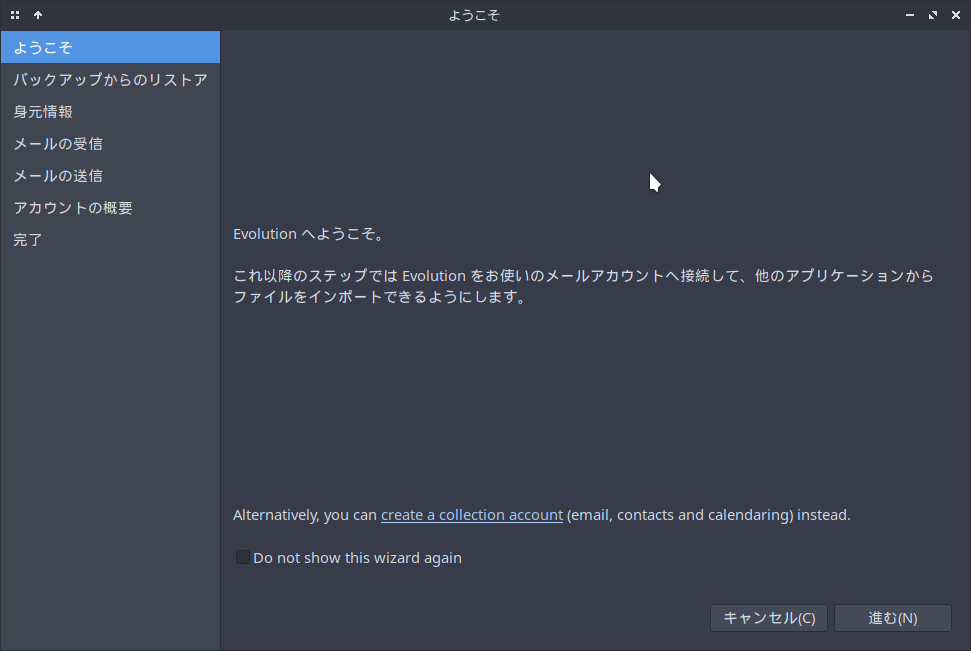Select アカウントの概要 step in sidebar
The width and height of the screenshot is (971, 651).
(110, 208)
